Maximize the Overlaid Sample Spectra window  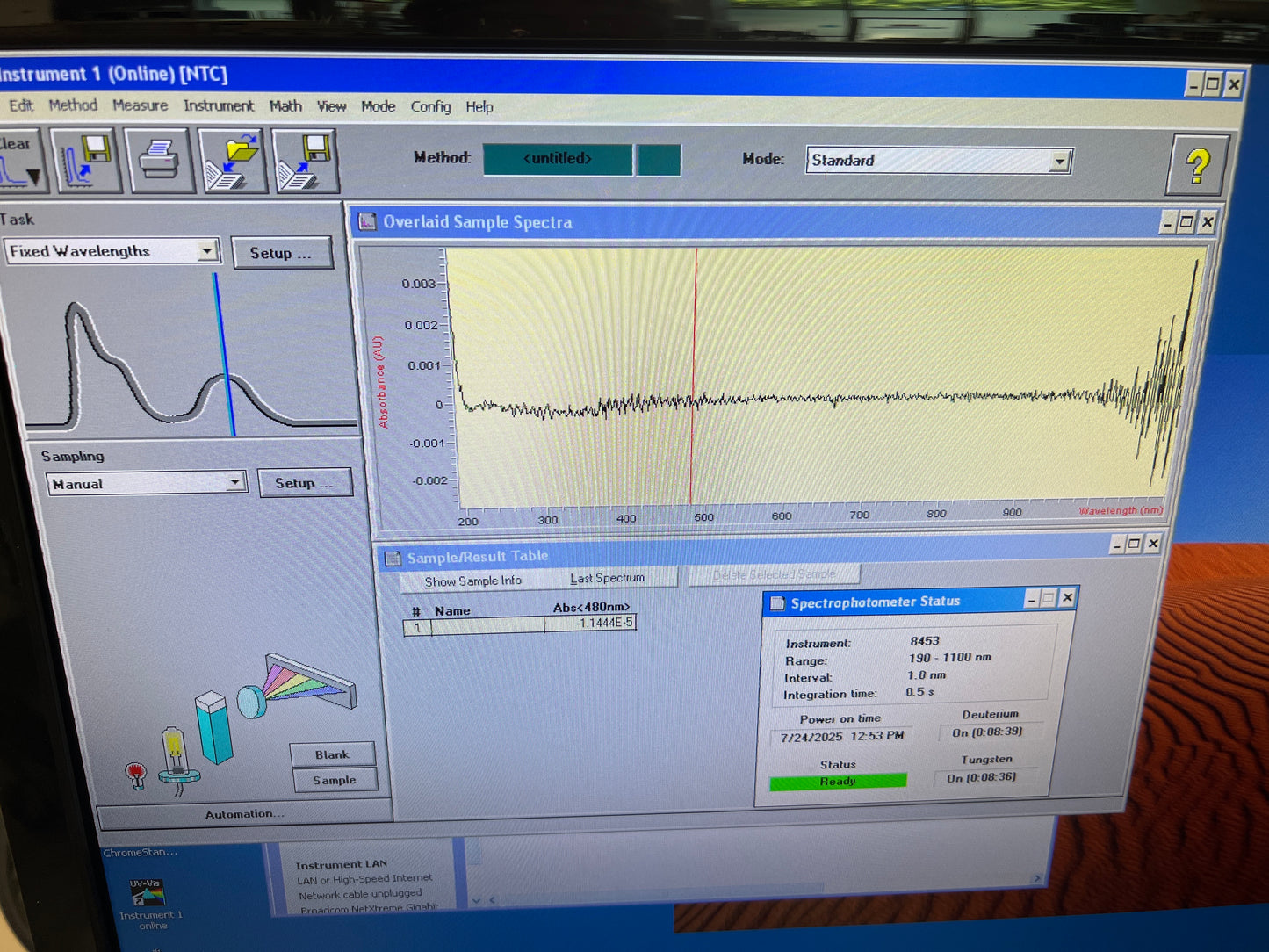pyautogui.click(x=1186, y=222)
